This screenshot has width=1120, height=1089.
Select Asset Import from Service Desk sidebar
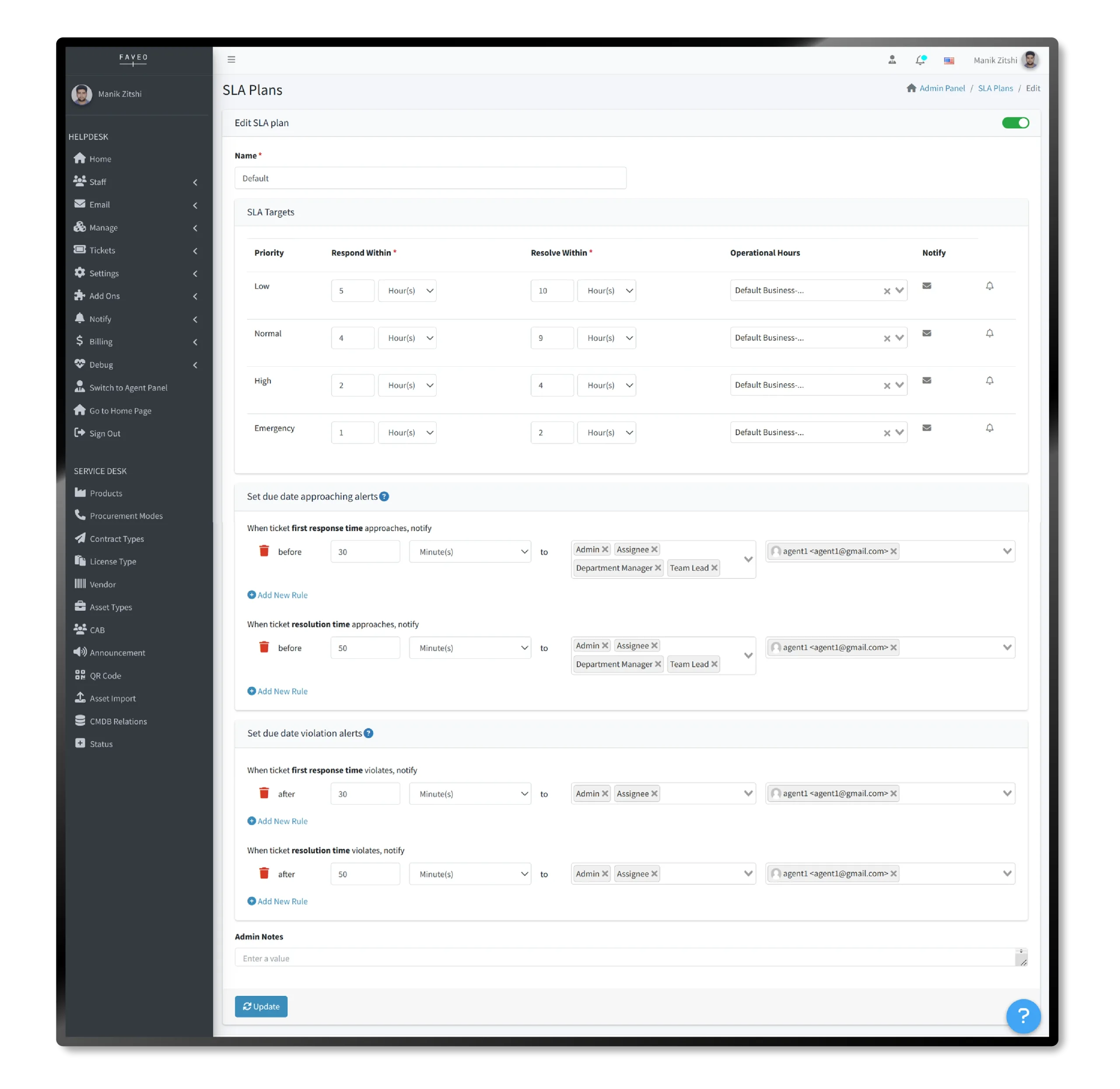112,698
